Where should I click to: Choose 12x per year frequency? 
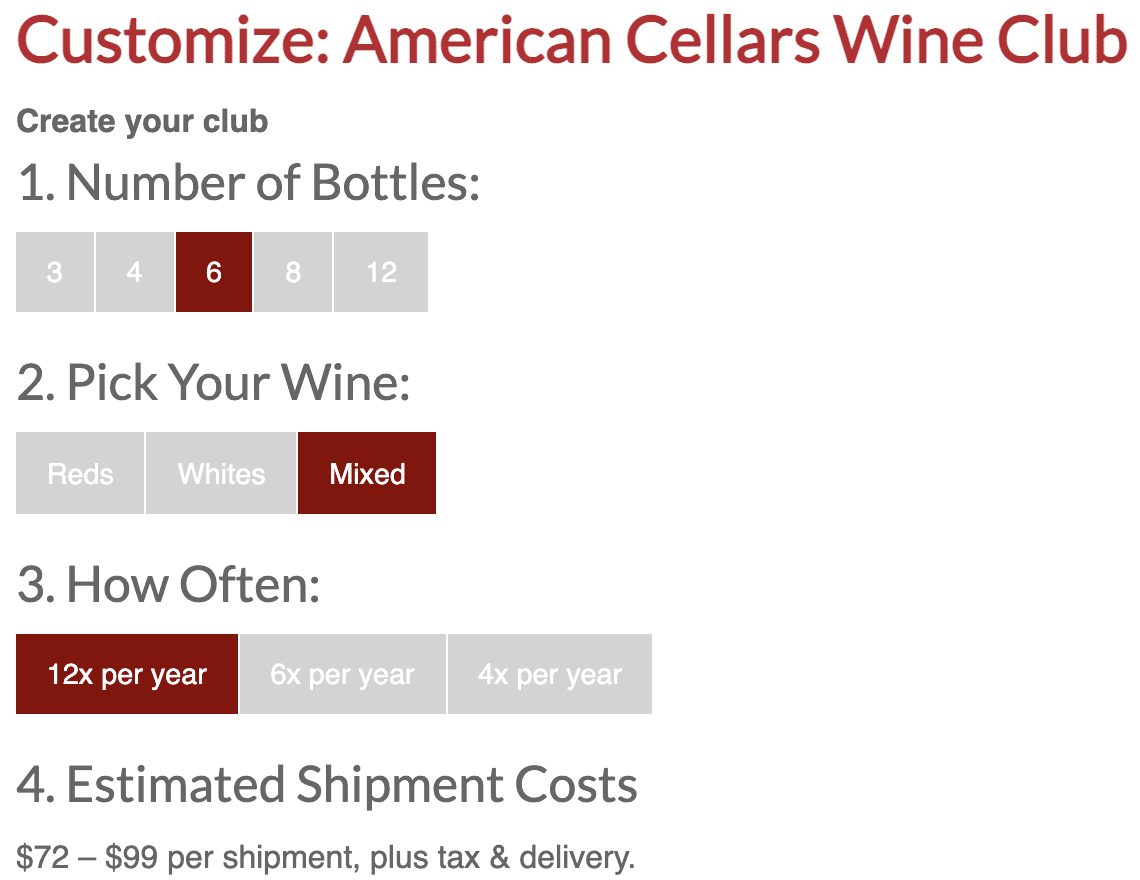[126, 674]
